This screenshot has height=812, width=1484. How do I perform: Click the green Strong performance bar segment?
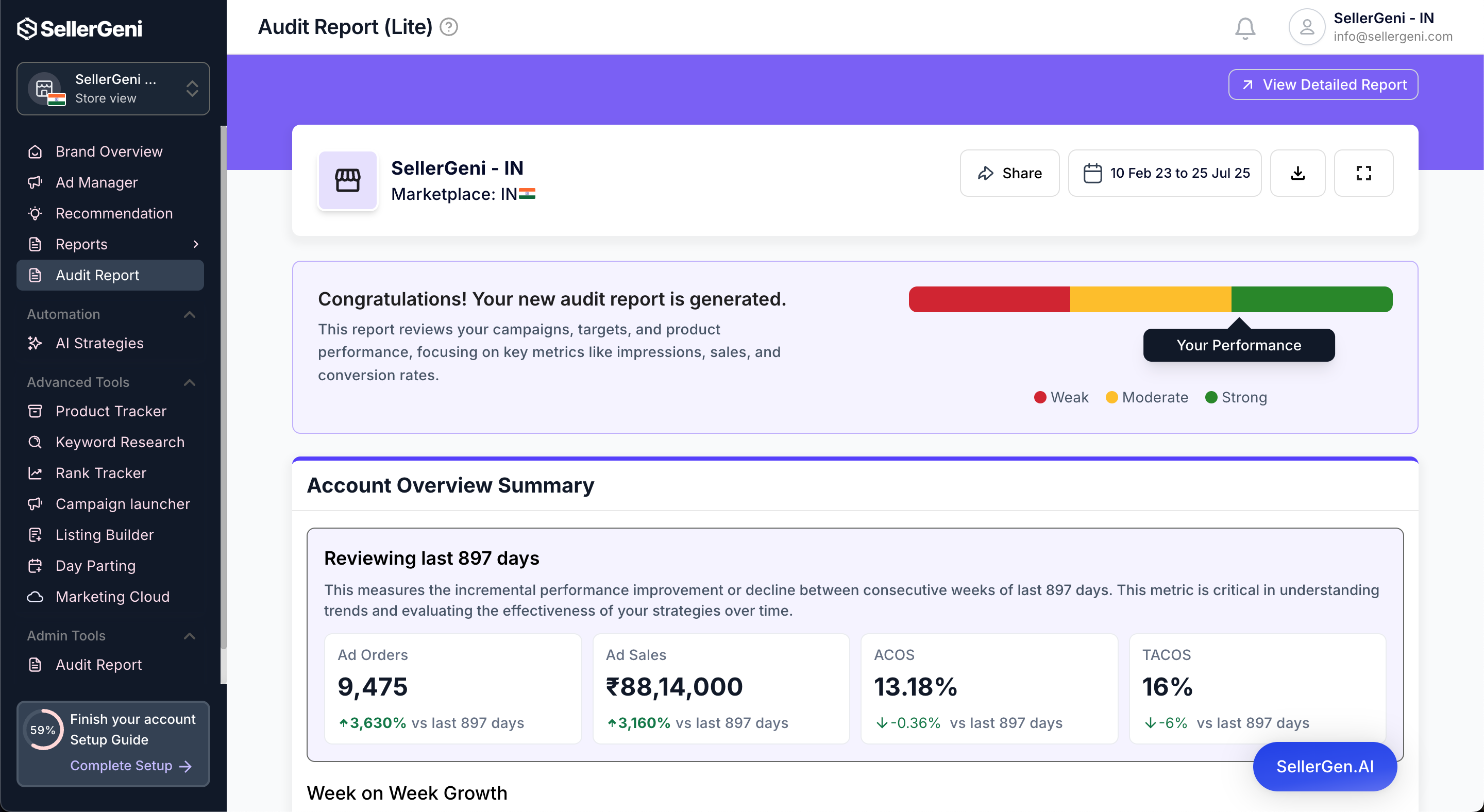click(x=1311, y=299)
